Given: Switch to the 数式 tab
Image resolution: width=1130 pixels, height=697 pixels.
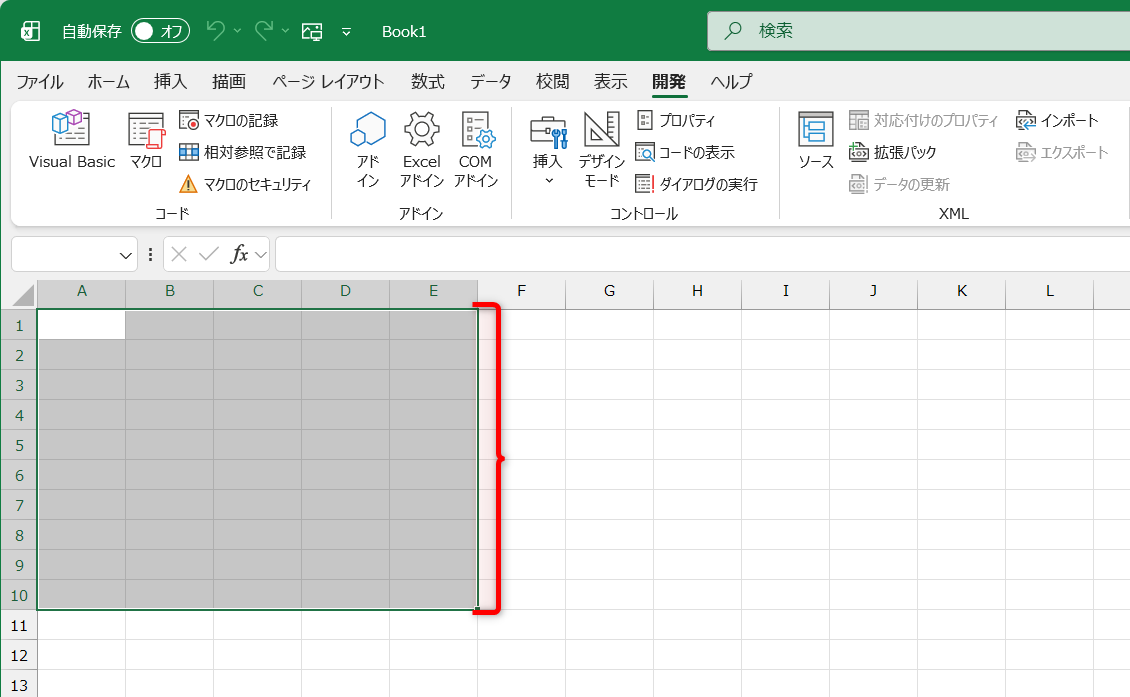Looking at the screenshot, I should tap(428, 81).
